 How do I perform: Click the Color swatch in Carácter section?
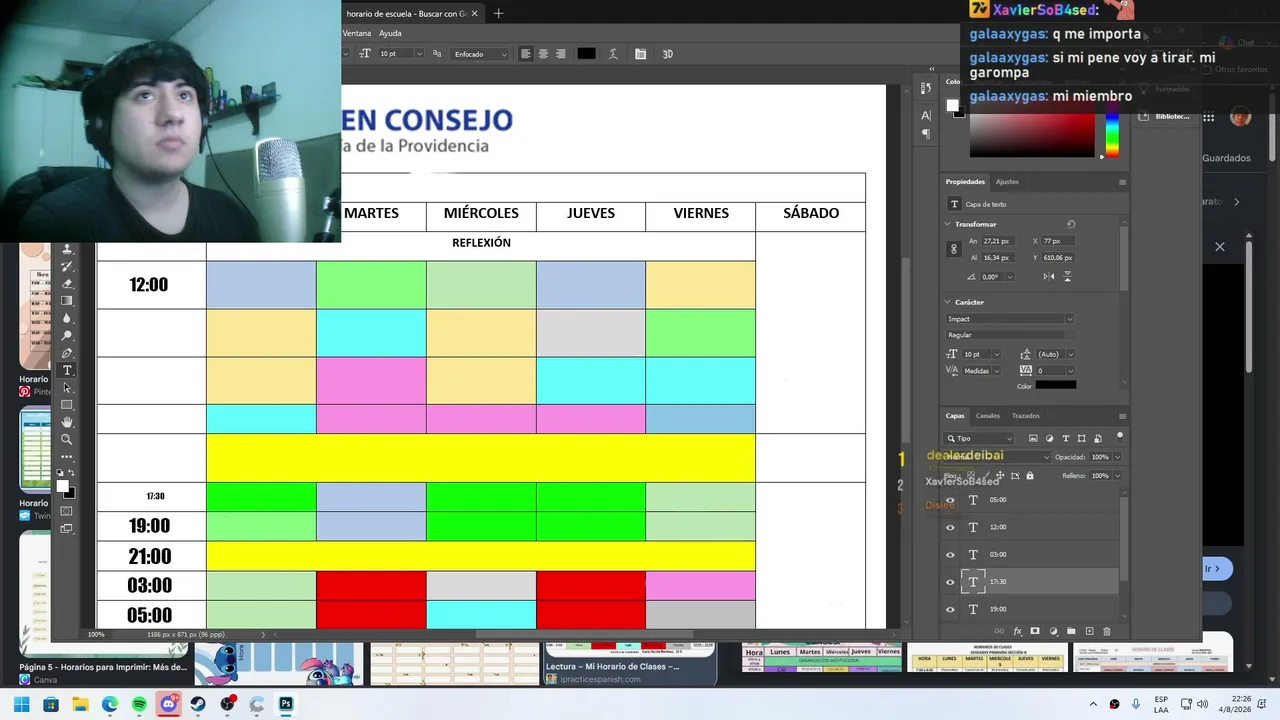tap(1056, 386)
